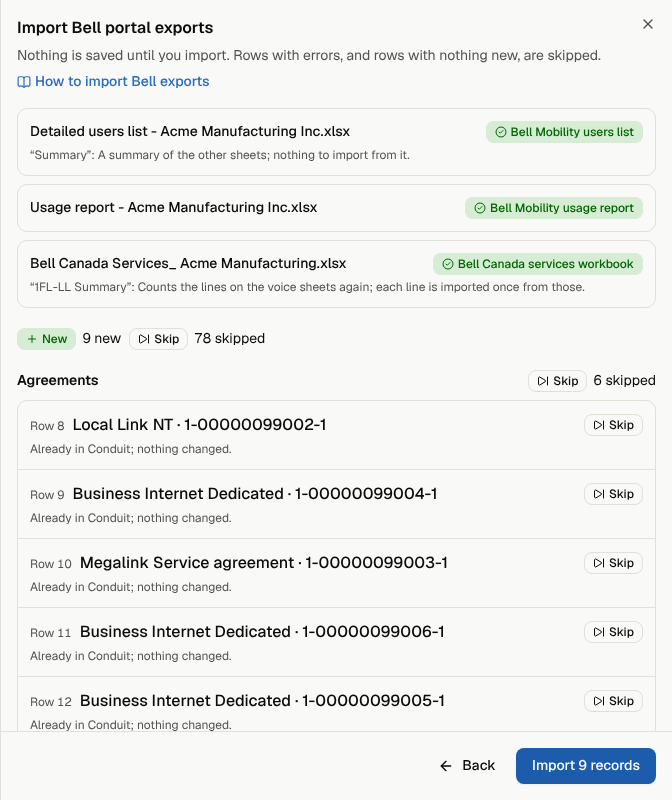Select Business Internet Dedicated · 1-00000099004-1 row
The width and height of the screenshot is (672, 800).
pos(336,504)
